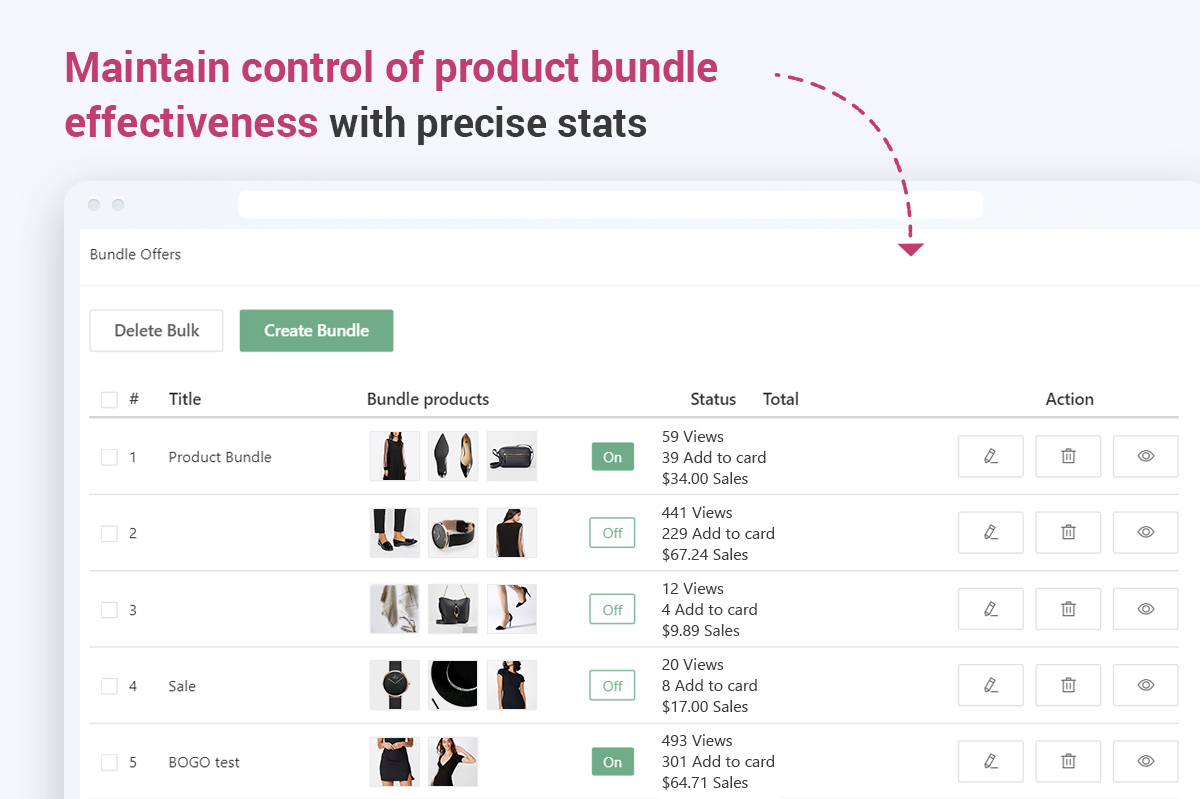Click the browser address bar field

(610, 205)
